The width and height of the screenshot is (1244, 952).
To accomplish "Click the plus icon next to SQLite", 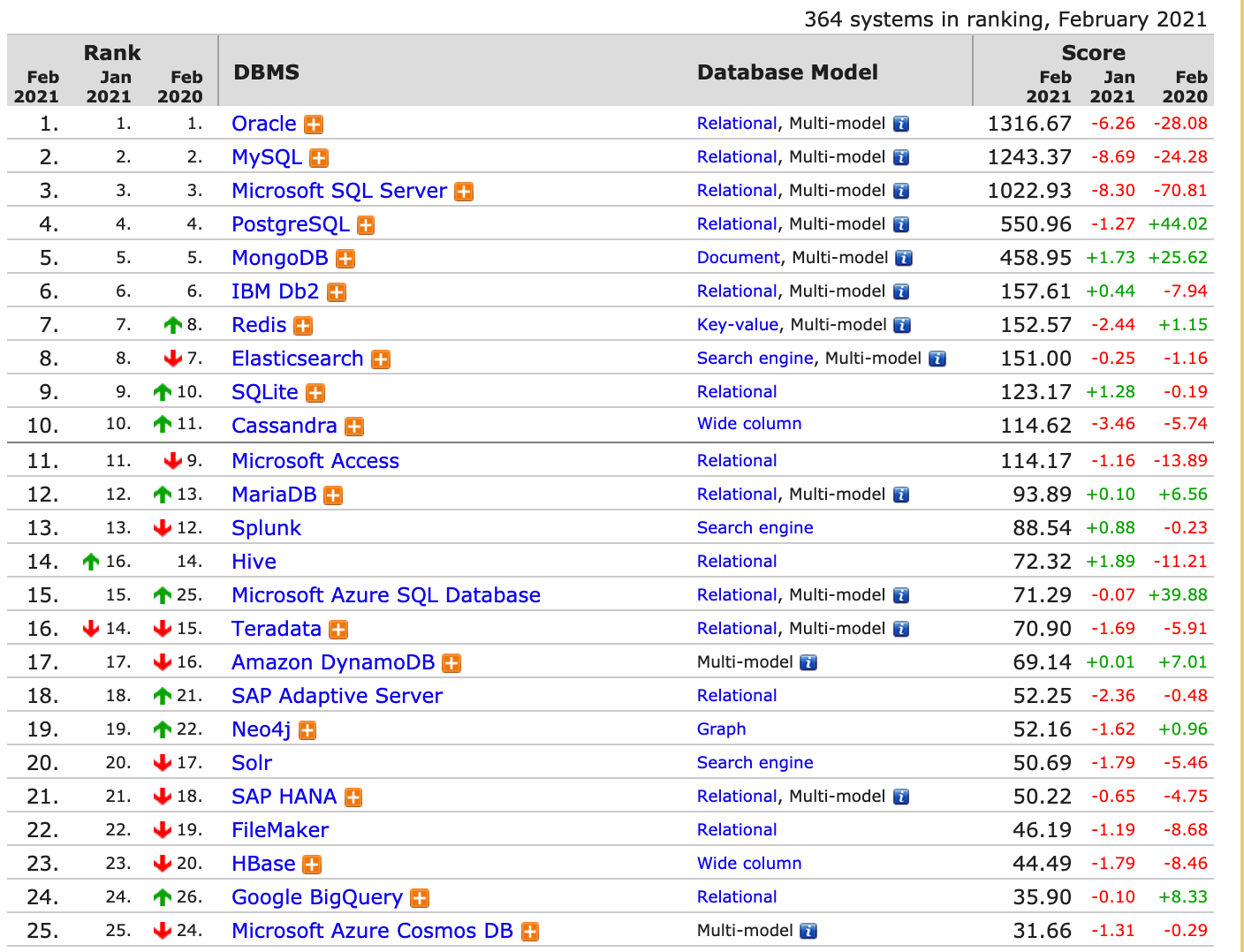I will point(315,393).
